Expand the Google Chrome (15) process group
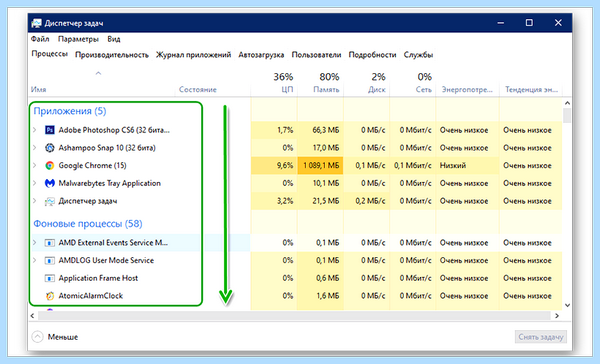Image resolution: width=600 pixels, height=364 pixels. tap(34, 165)
